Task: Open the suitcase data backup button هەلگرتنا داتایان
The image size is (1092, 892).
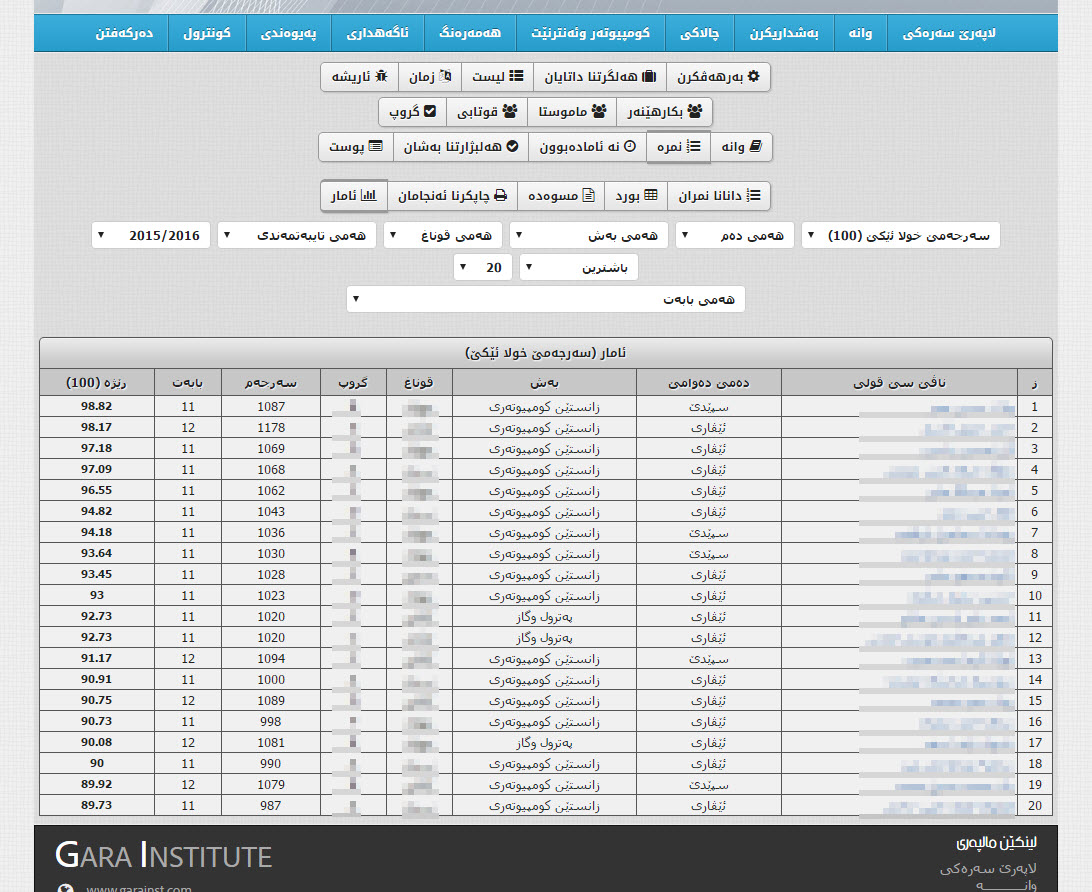Action: tap(598, 77)
